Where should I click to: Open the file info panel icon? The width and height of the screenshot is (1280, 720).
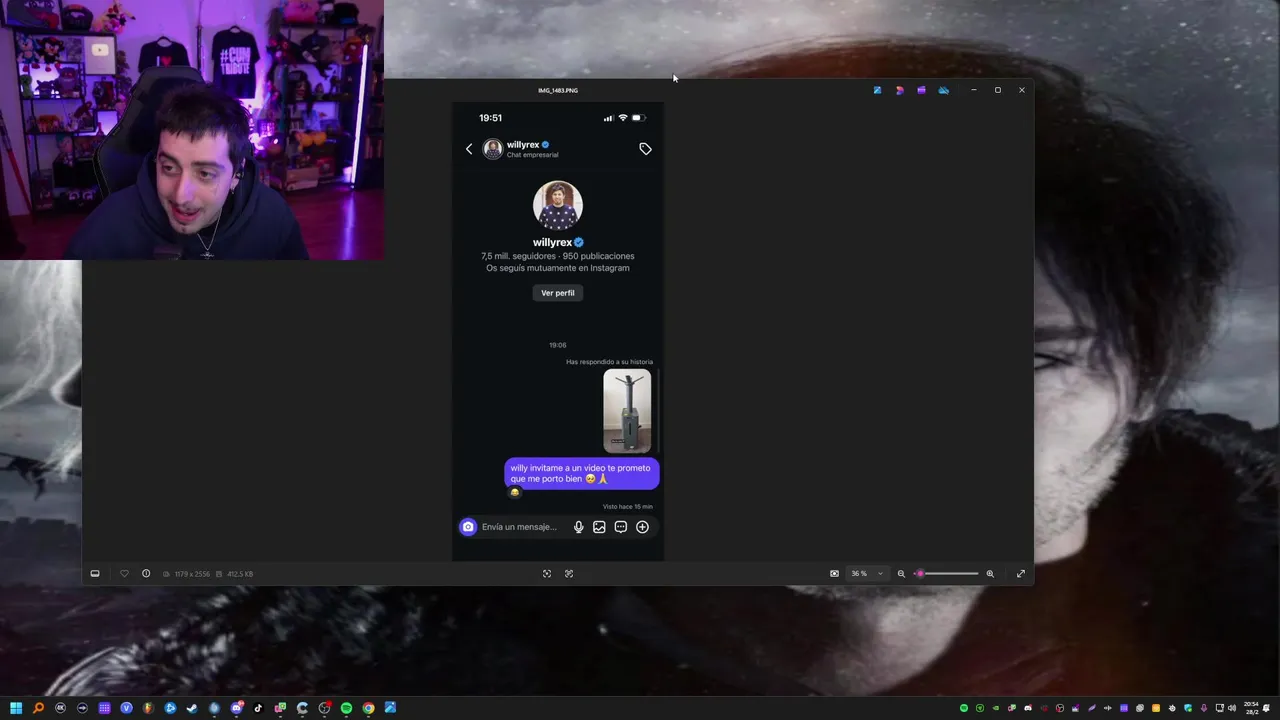pos(146,574)
